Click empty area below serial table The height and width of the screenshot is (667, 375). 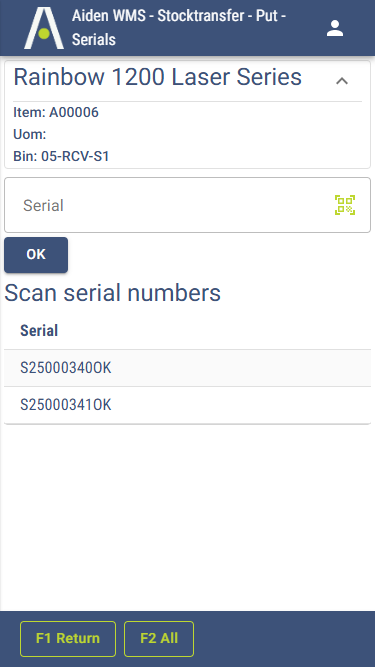click(188, 517)
